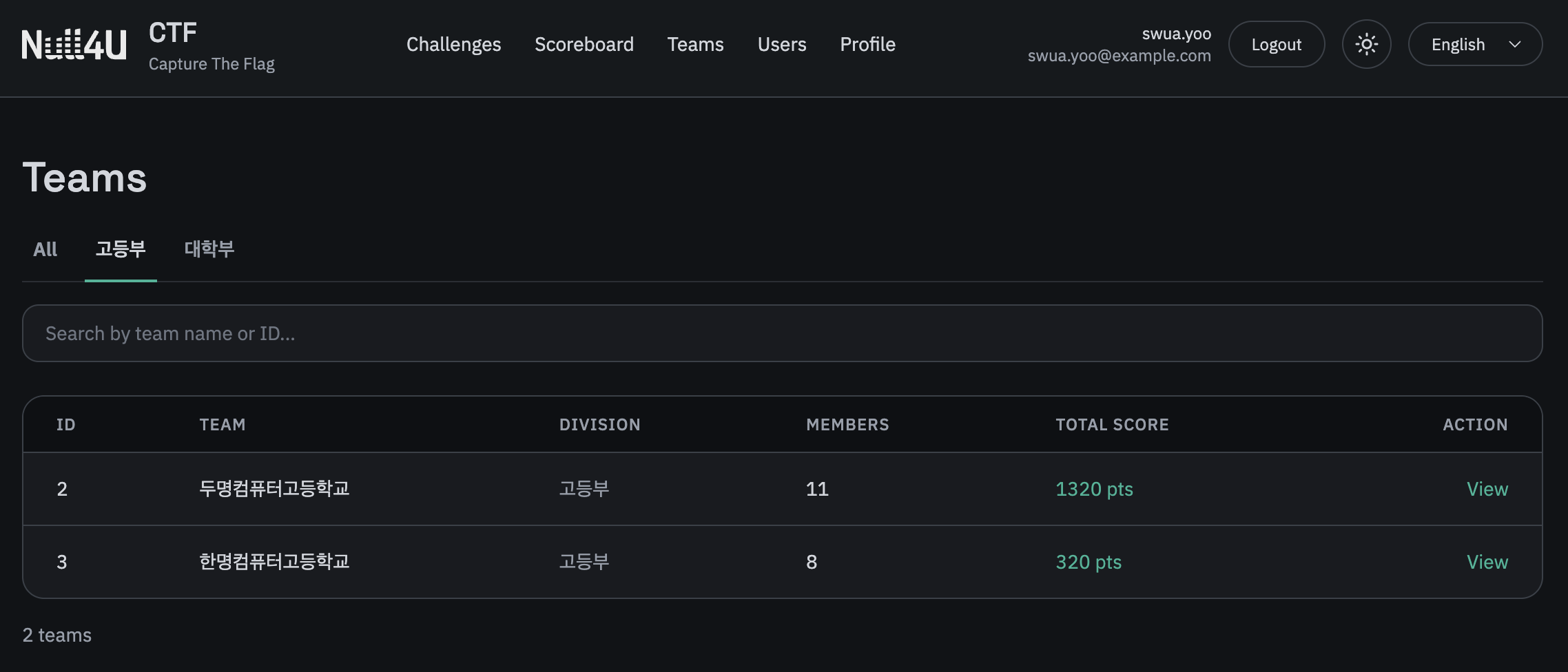Click the swua.yoo username in header
1568x672 pixels.
coord(1176,34)
